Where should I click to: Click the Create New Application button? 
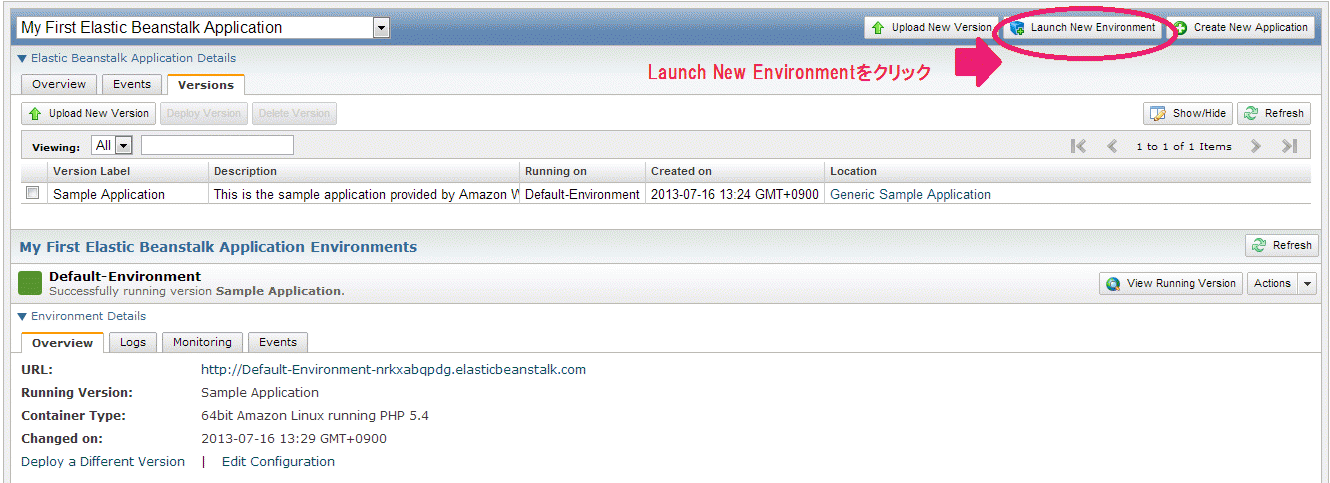pos(1240,28)
